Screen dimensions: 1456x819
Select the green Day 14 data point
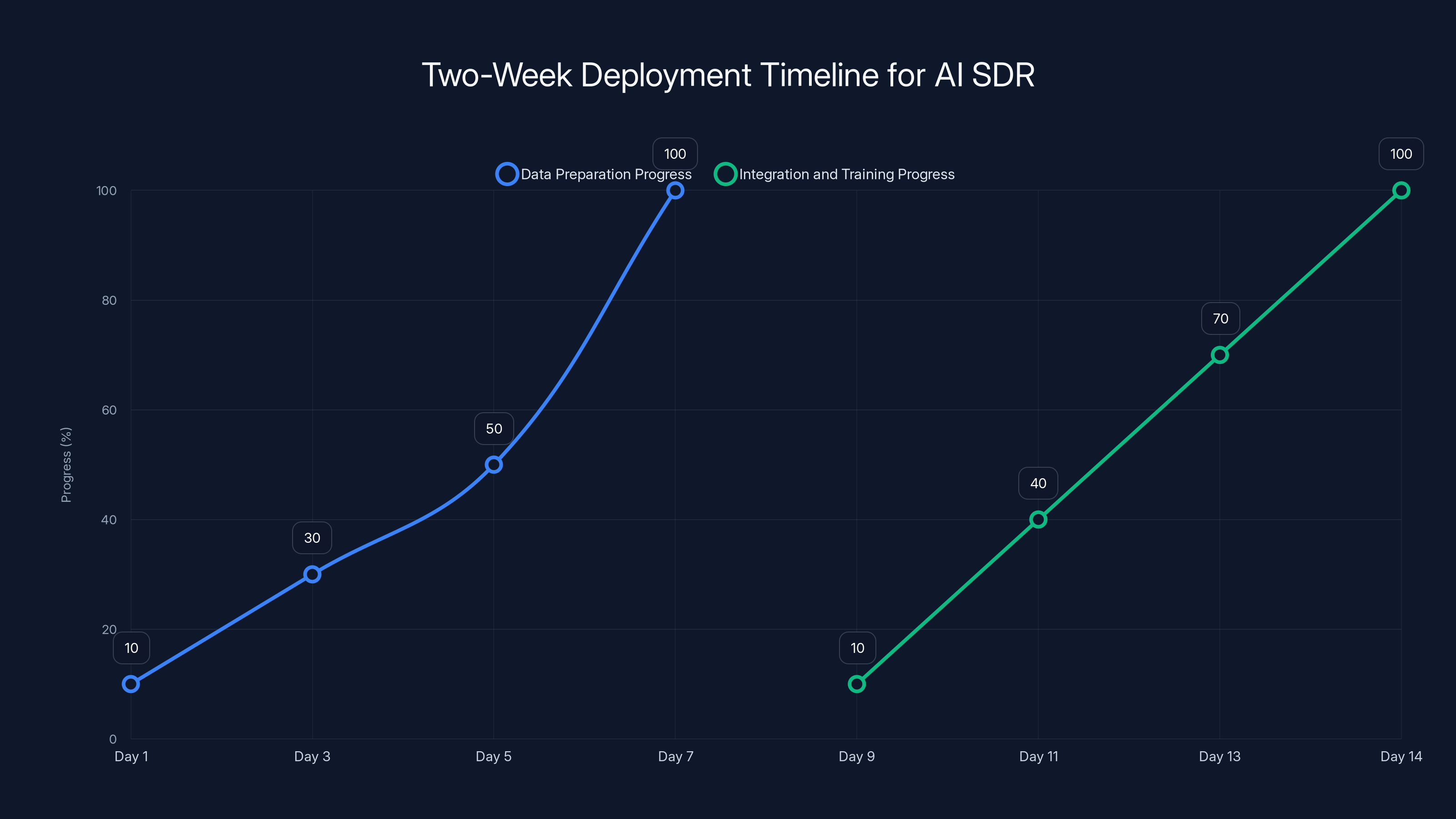point(1401,191)
